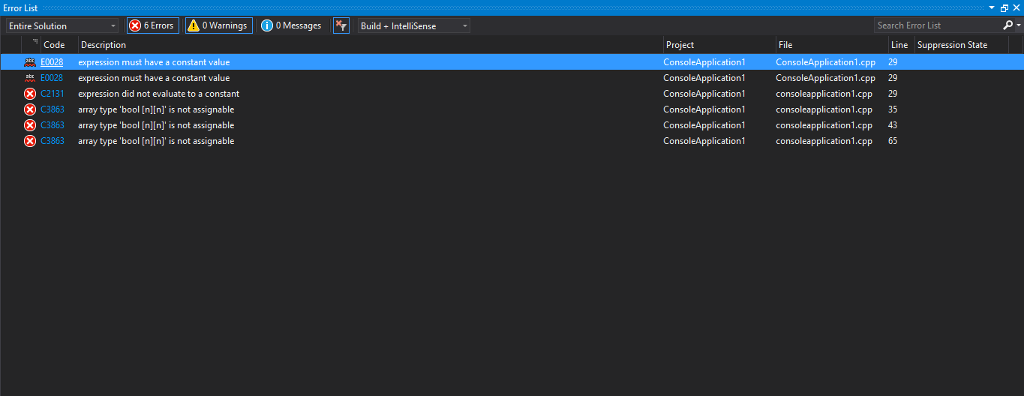Viewport: 1024px width, 396px height.
Task: Click the line number 35 cell
Action: pyautogui.click(x=893, y=109)
